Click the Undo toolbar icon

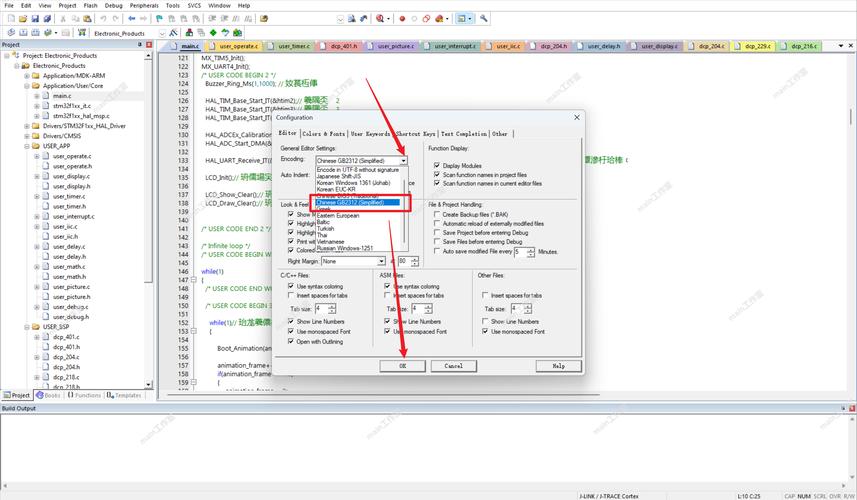(x=103, y=19)
